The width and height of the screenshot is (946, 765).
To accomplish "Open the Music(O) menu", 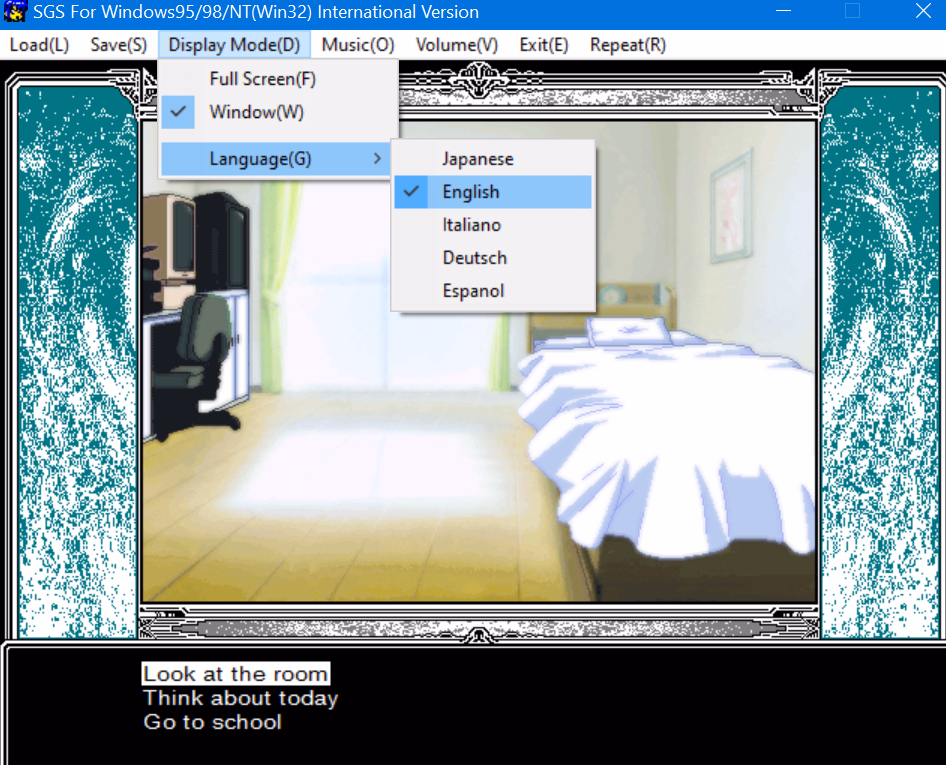I will [358, 45].
